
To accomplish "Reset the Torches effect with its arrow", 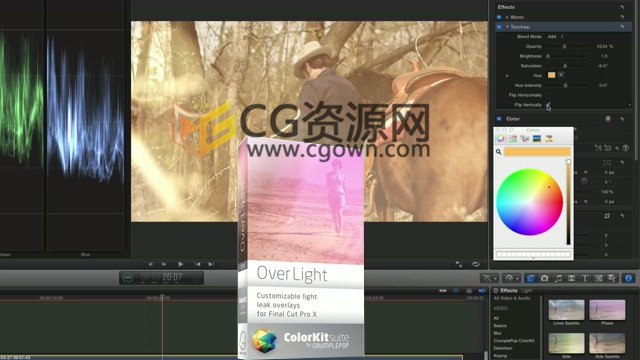I will click(622, 27).
